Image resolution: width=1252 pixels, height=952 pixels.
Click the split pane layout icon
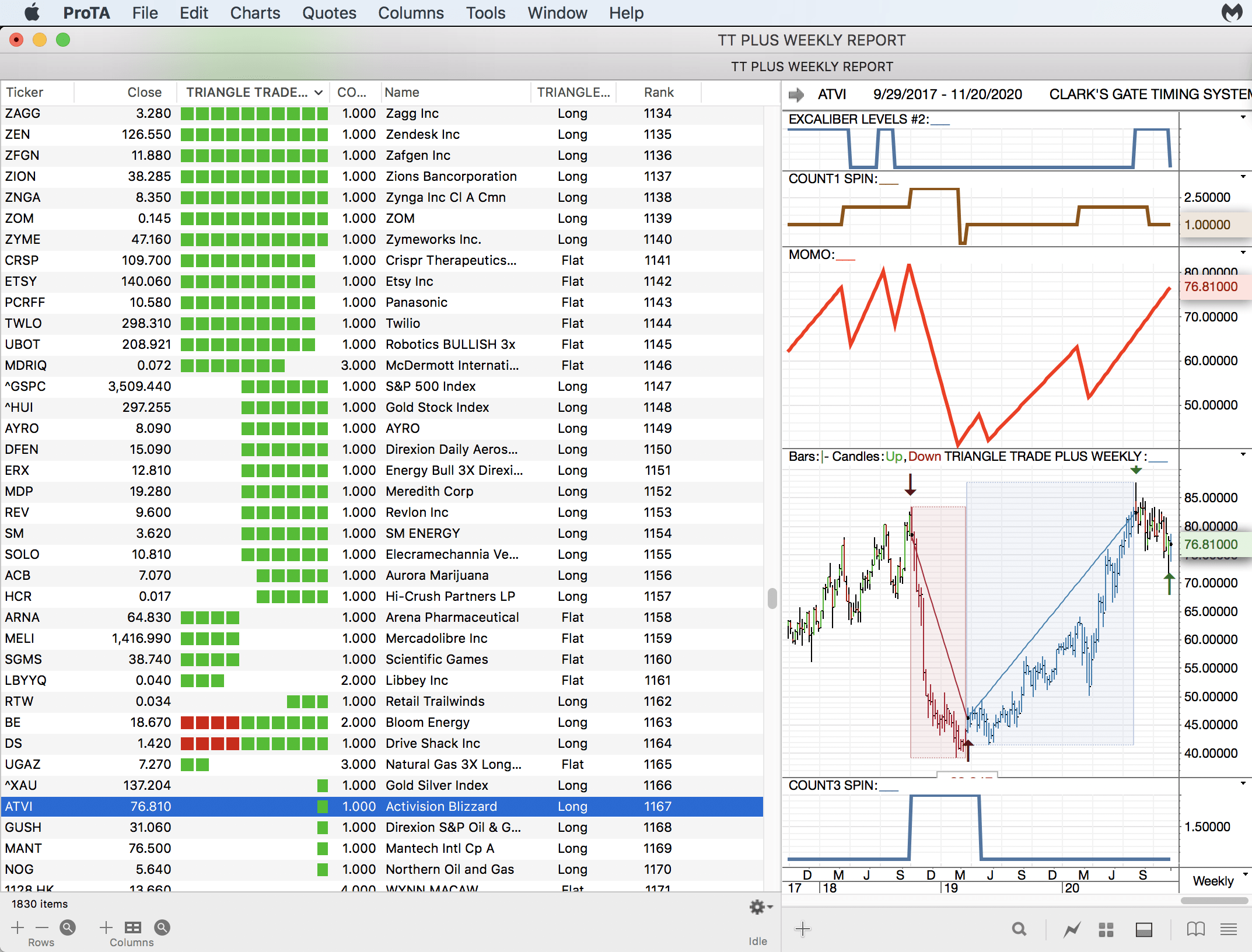click(x=1143, y=929)
